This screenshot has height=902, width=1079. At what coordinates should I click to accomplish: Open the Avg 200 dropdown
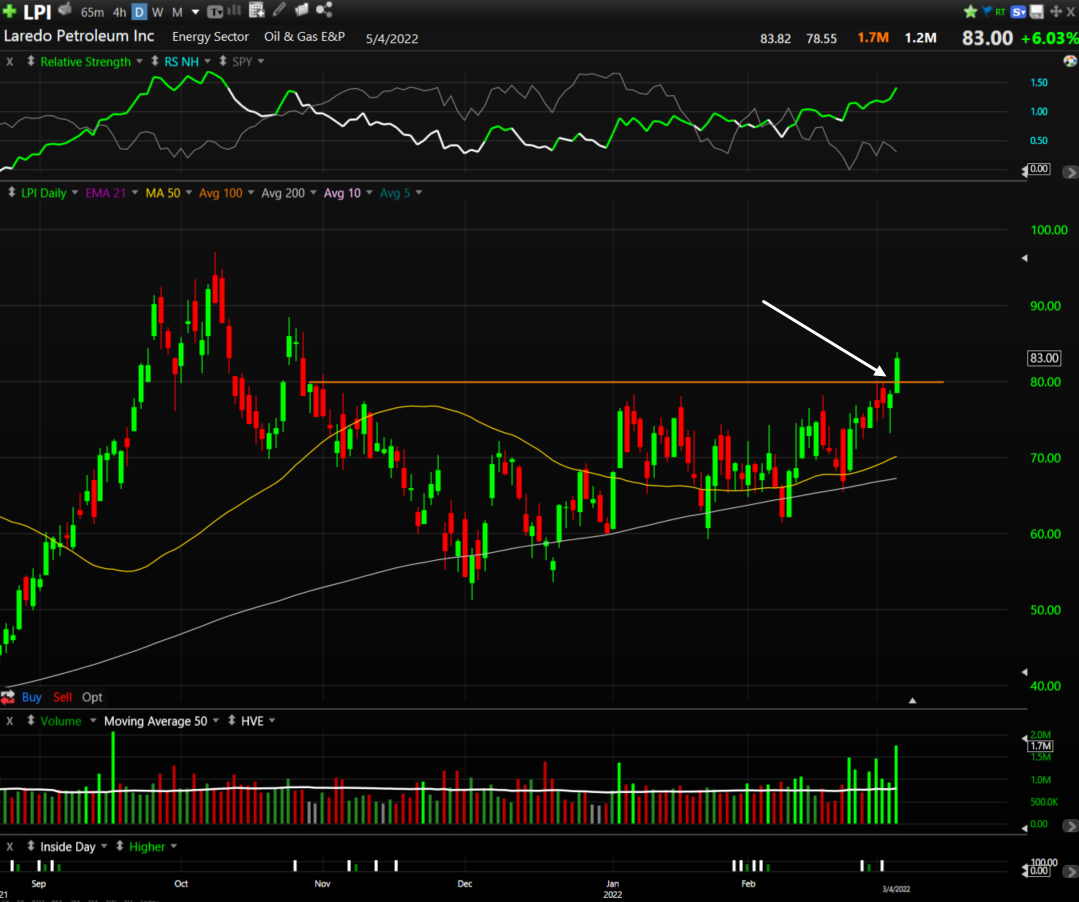point(313,193)
